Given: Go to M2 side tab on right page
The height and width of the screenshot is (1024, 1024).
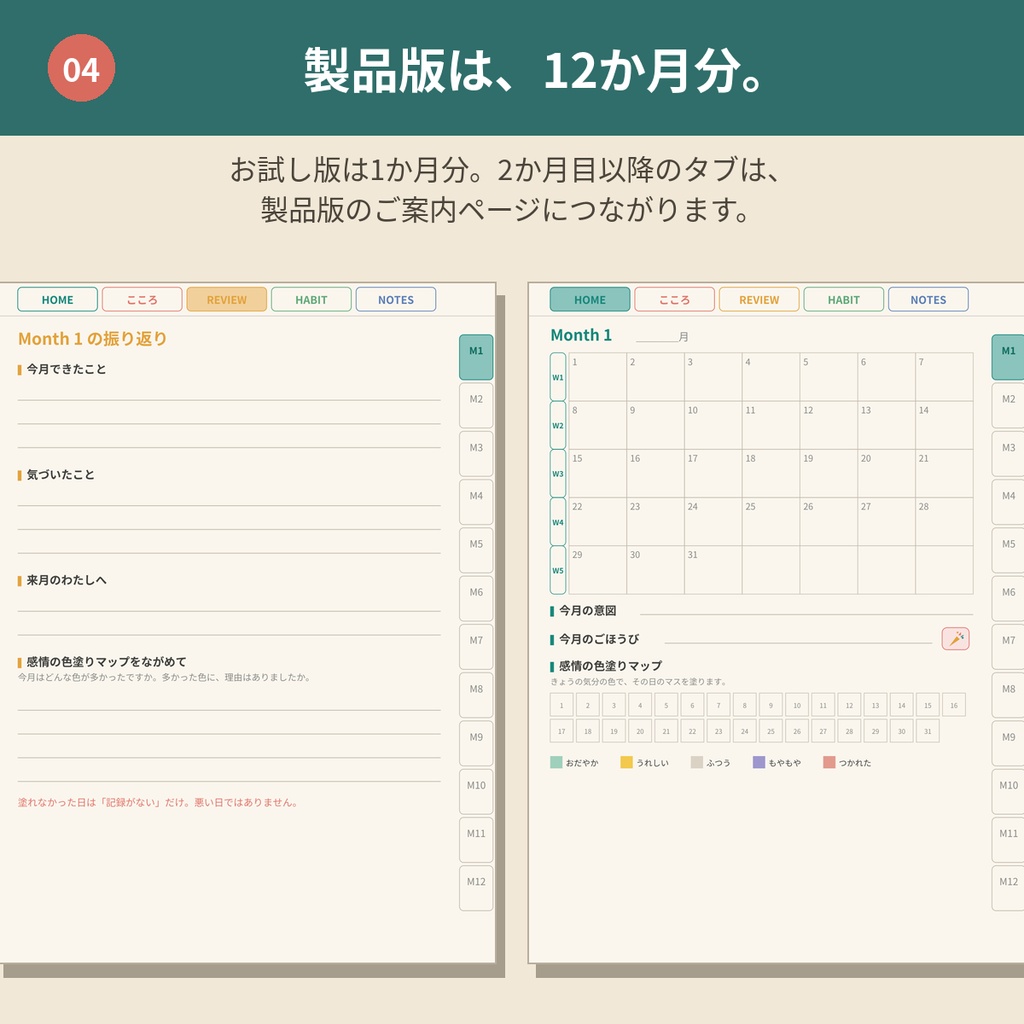Looking at the screenshot, I should (x=1008, y=406).
